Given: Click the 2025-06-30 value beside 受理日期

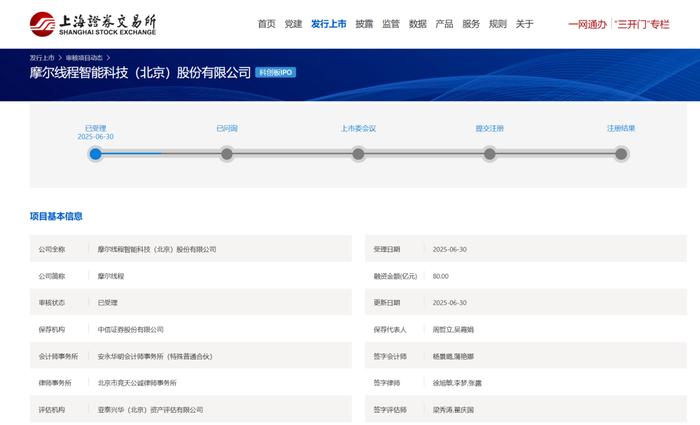Looking at the screenshot, I should (450, 249).
